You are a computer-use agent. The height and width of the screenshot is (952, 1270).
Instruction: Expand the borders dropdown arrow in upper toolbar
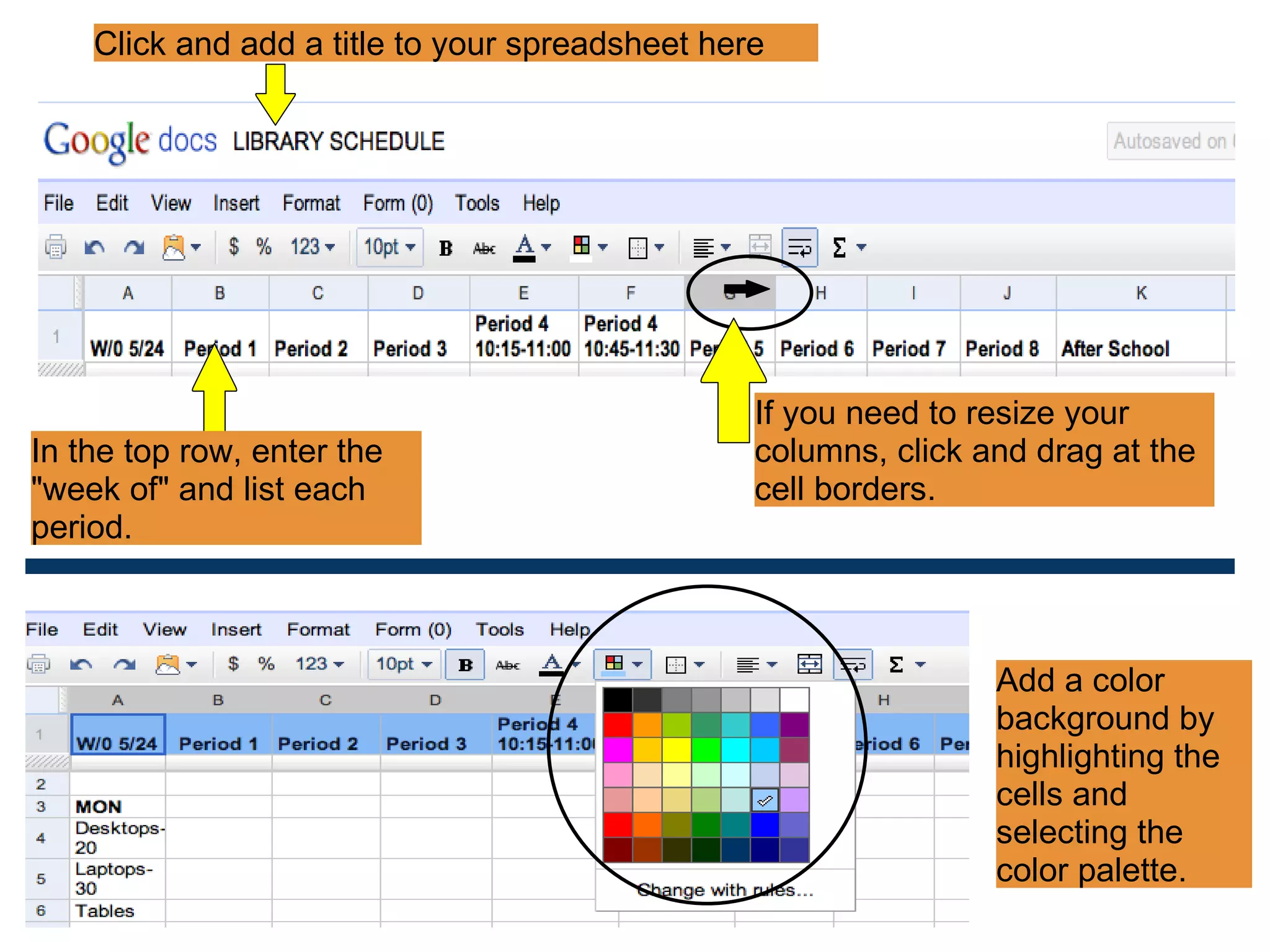[659, 247]
